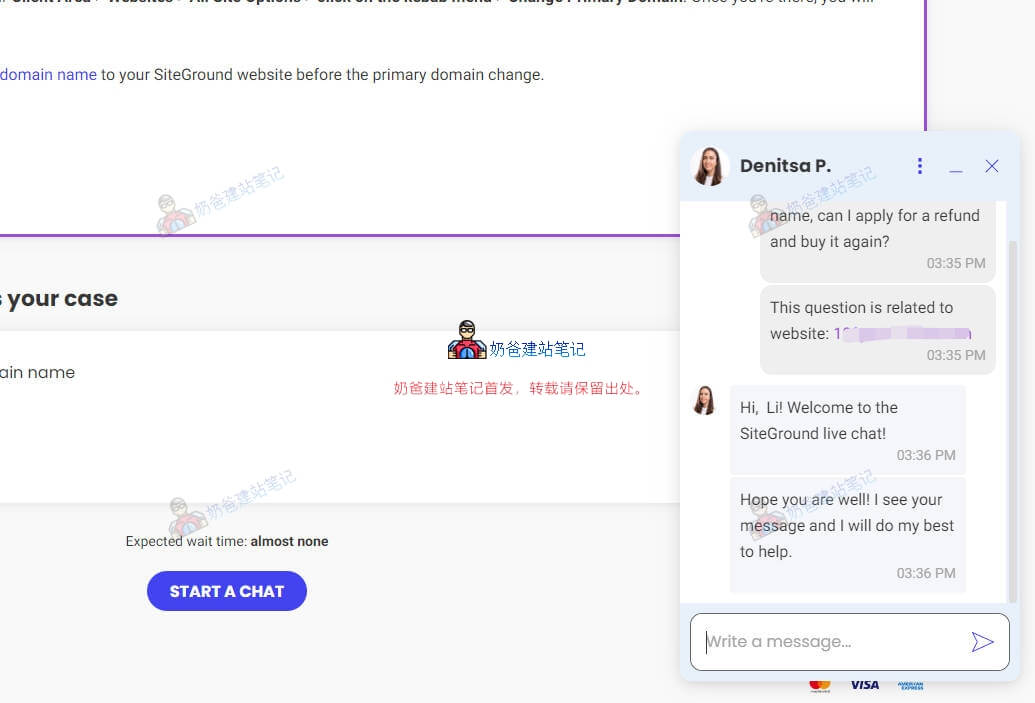Image resolution: width=1035 pixels, height=703 pixels.
Task: Click the "Expected wait time" text
Action: pyautogui.click(x=226, y=541)
